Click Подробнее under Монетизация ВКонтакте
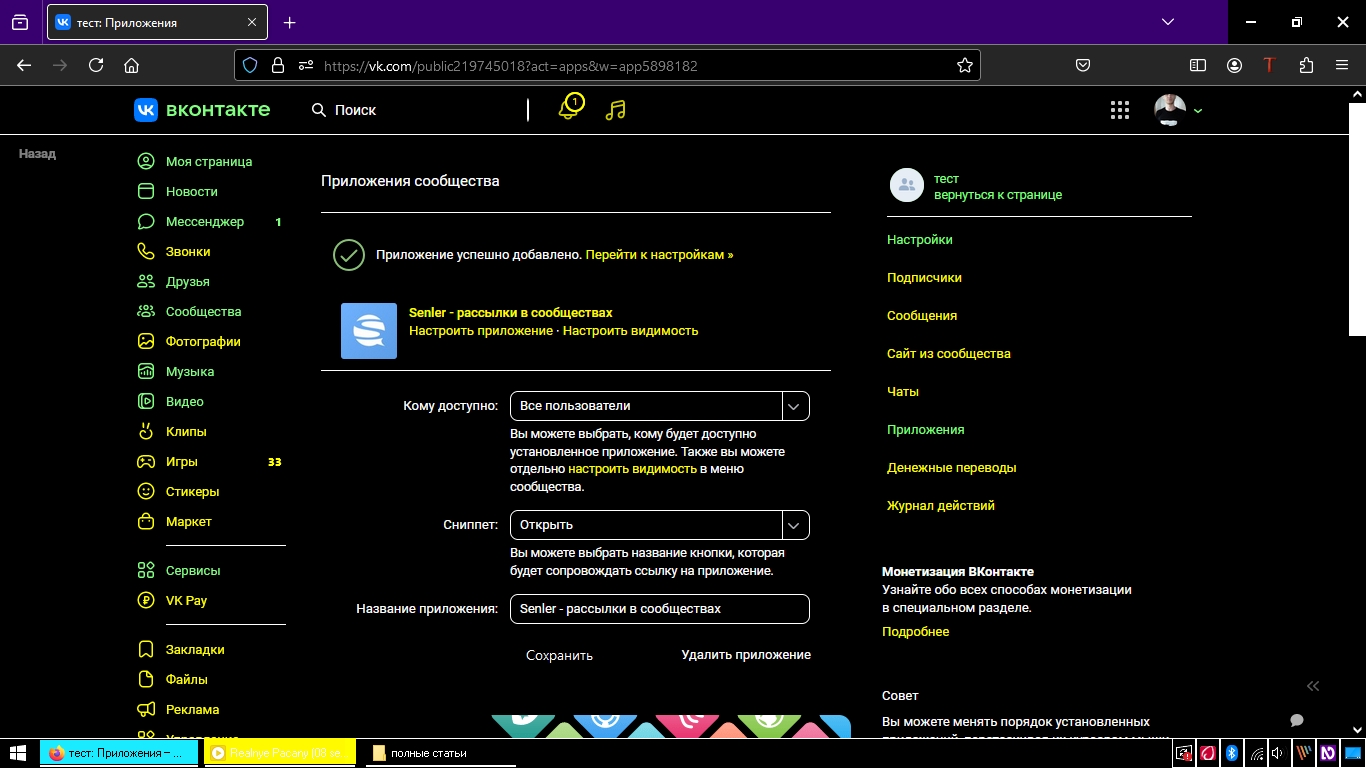 pyautogui.click(x=916, y=632)
